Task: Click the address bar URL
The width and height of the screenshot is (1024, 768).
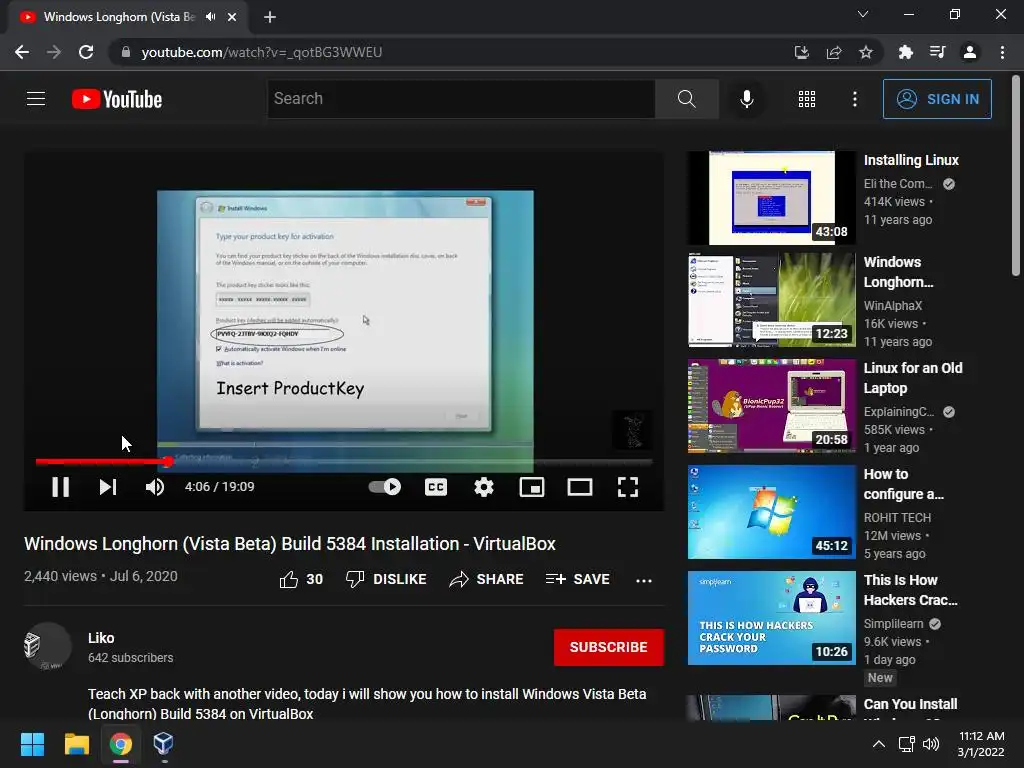Action: pos(261,52)
